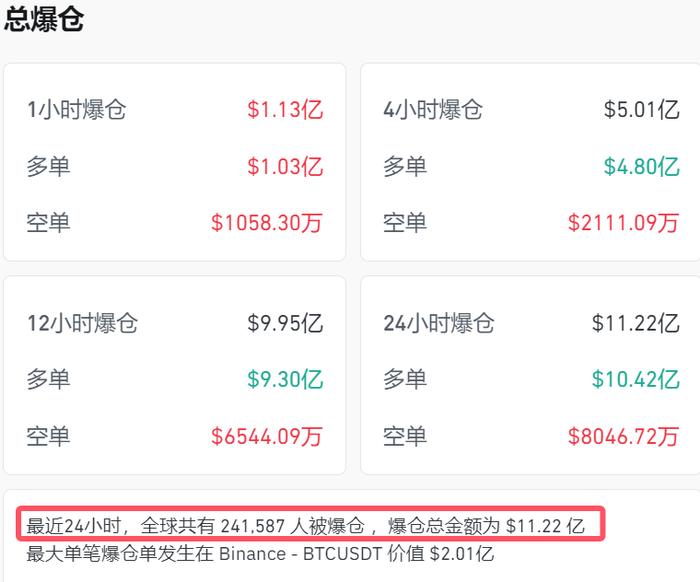700x582 pixels.
Task: Click the 多单 label in 24小时 card
Action: tap(405, 379)
